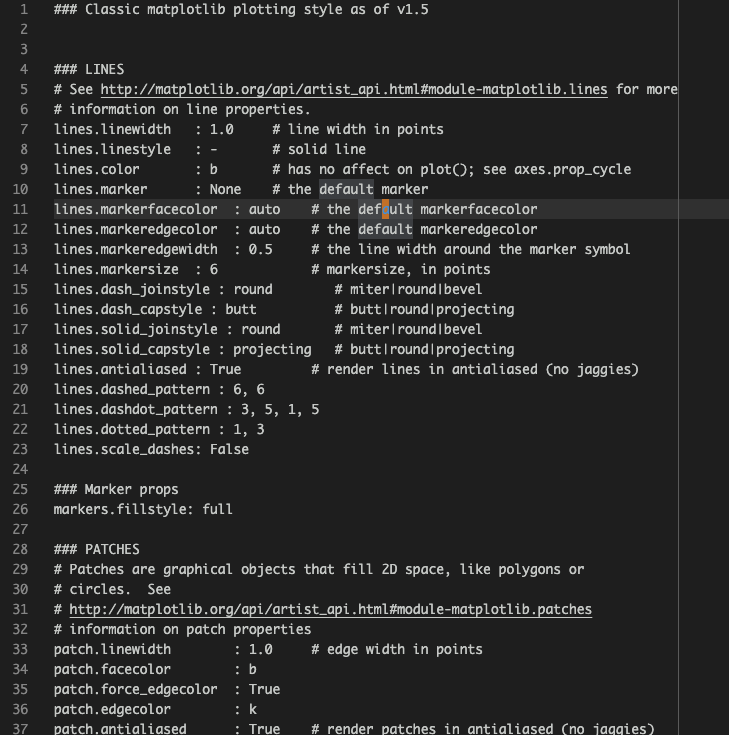Click the "### Marker props" heading

point(116,490)
